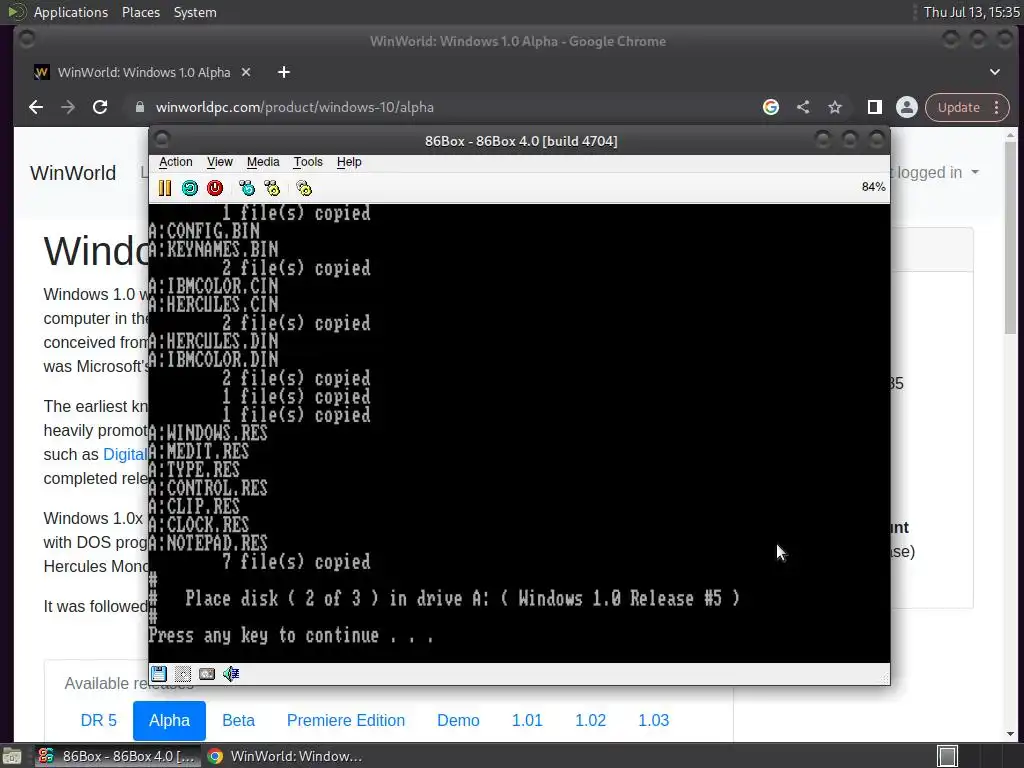The width and height of the screenshot is (1024, 768).
Task: Click show desktop icon in bottom panel
Action: 12,756
